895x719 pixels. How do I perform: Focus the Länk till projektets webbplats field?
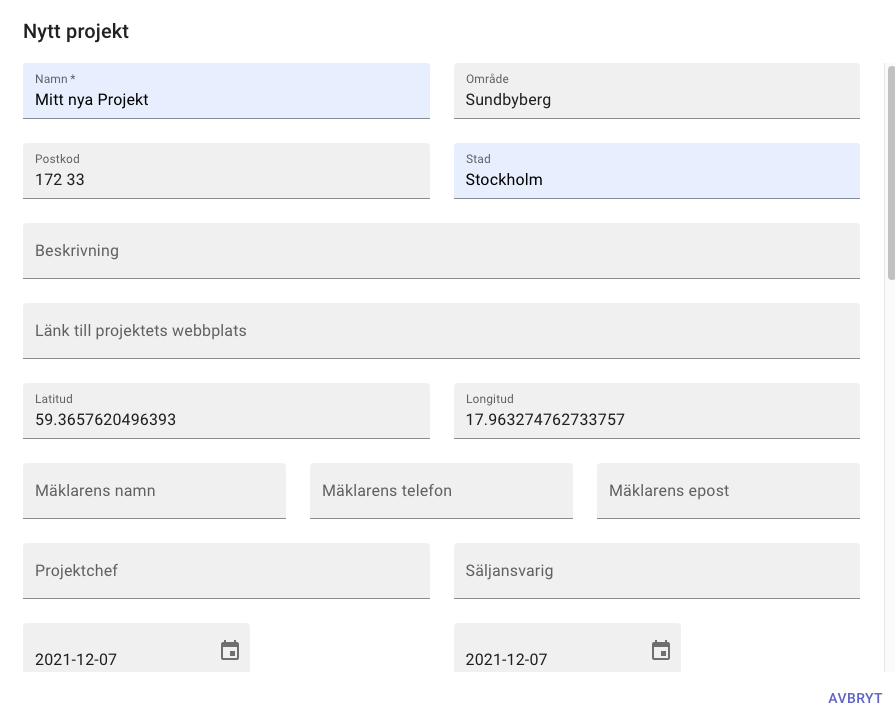click(441, 331)
